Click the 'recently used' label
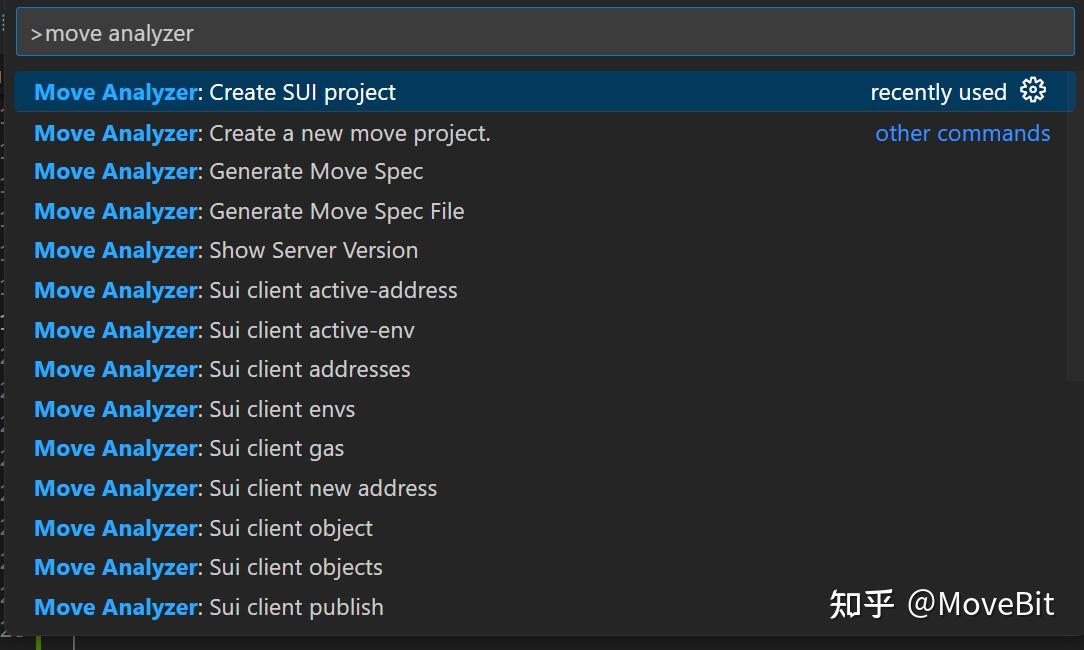Screen dimensions: 1084x650 [x=938, y=92]
